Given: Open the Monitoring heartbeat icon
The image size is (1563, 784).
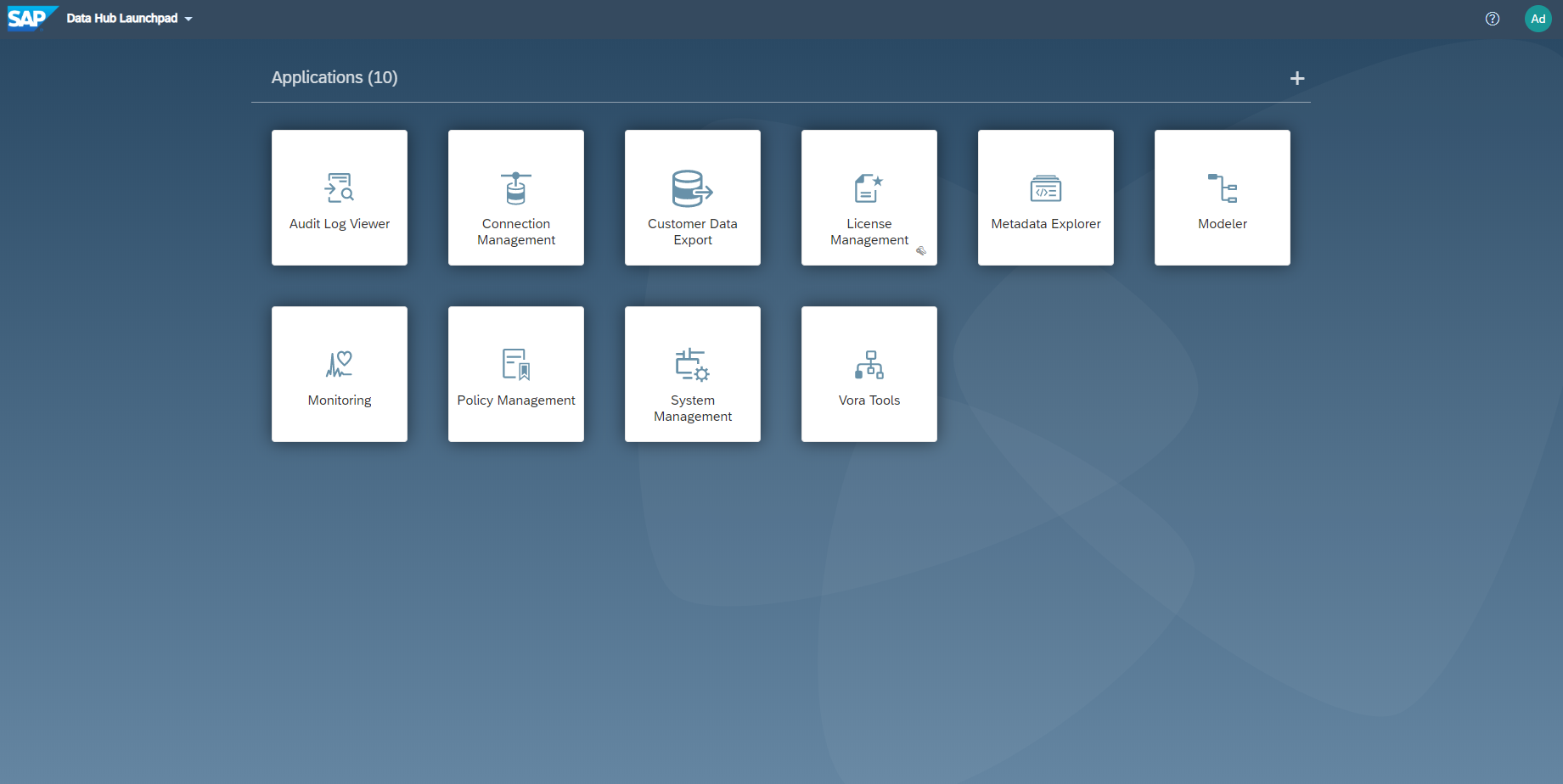Looking at the screenshot, I should pyautogui.click(x=340, y=365).
